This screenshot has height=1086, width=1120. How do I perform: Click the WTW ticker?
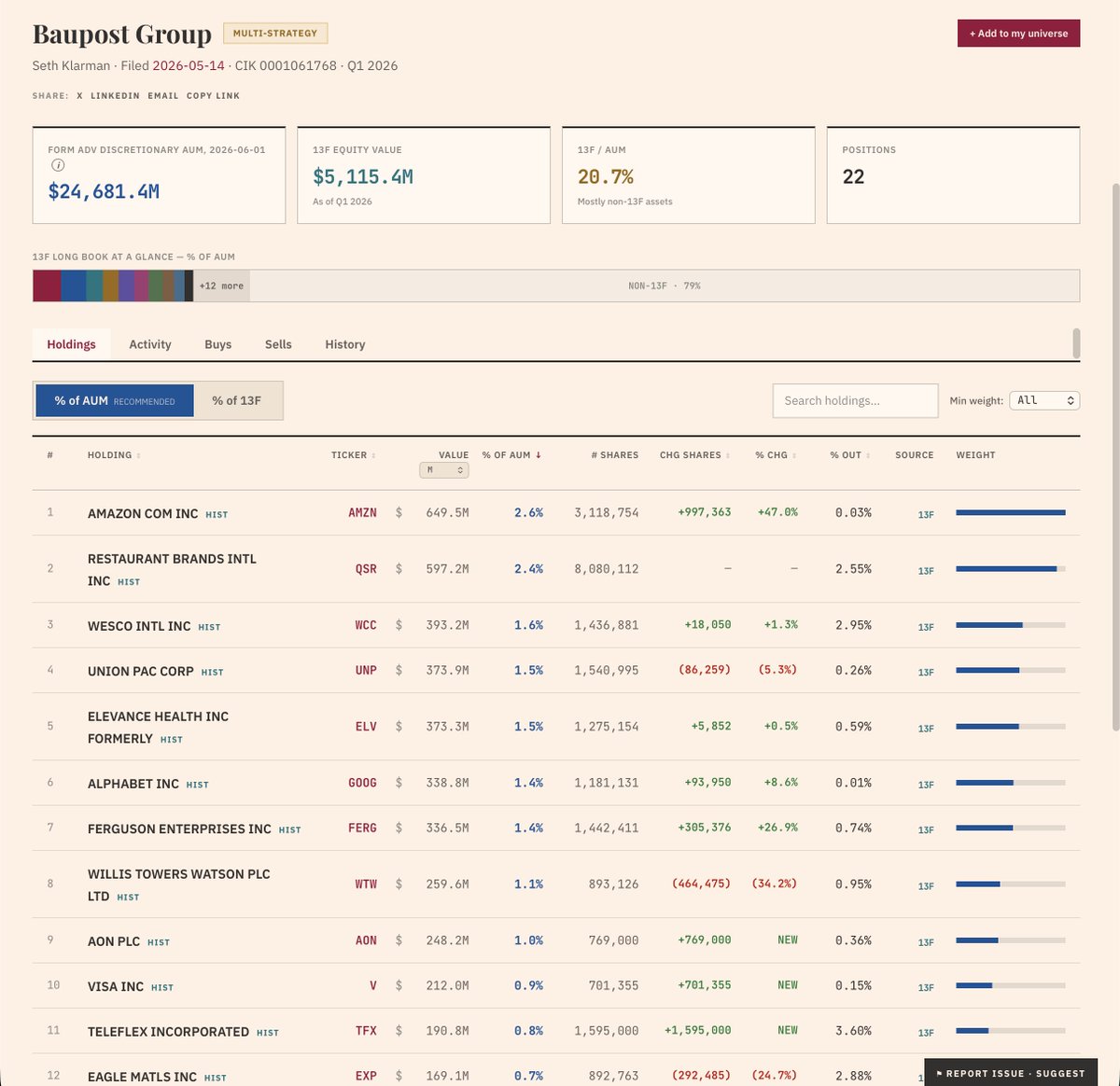(x=366, y=884)
